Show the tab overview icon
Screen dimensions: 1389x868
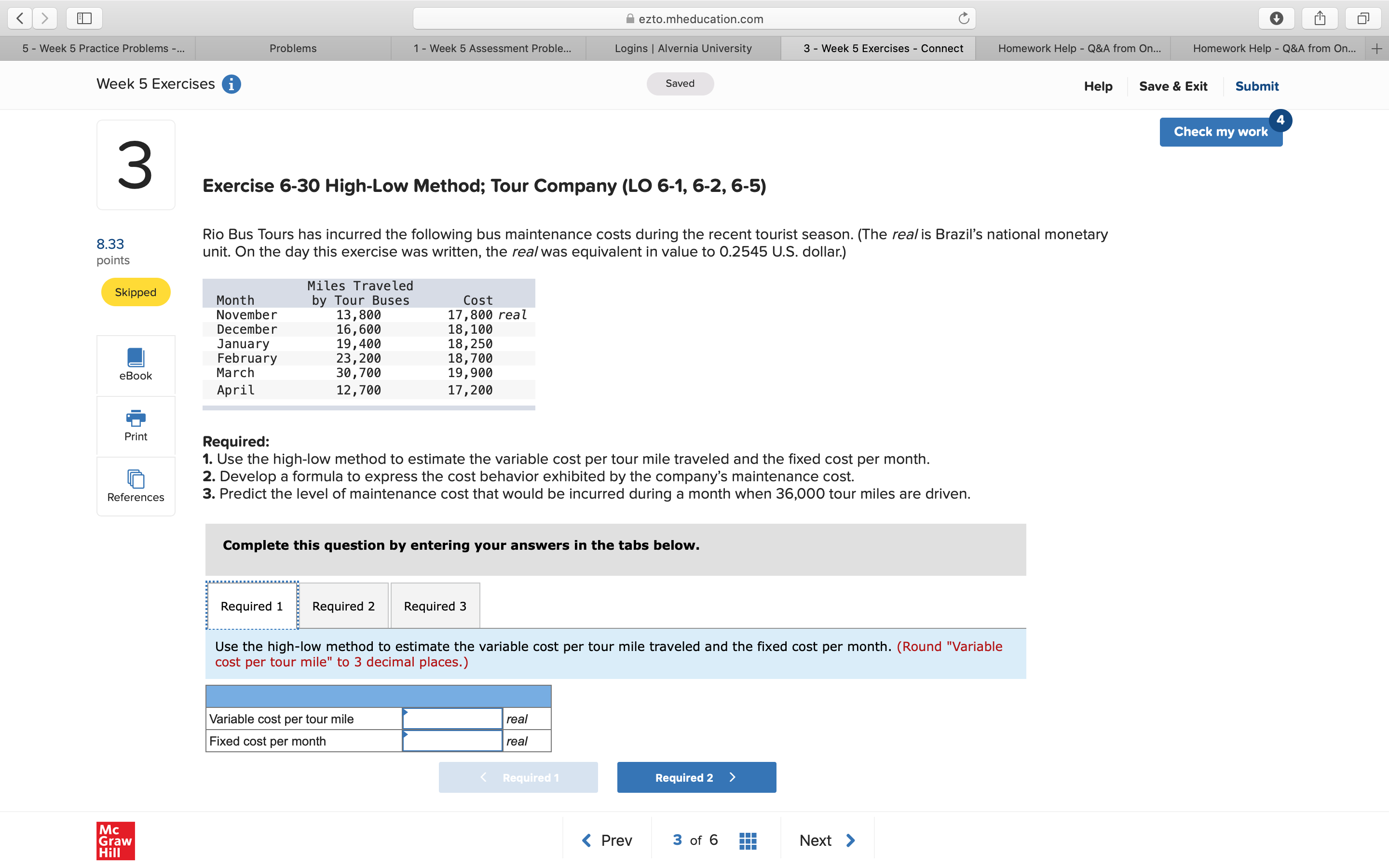[1364, 18]
